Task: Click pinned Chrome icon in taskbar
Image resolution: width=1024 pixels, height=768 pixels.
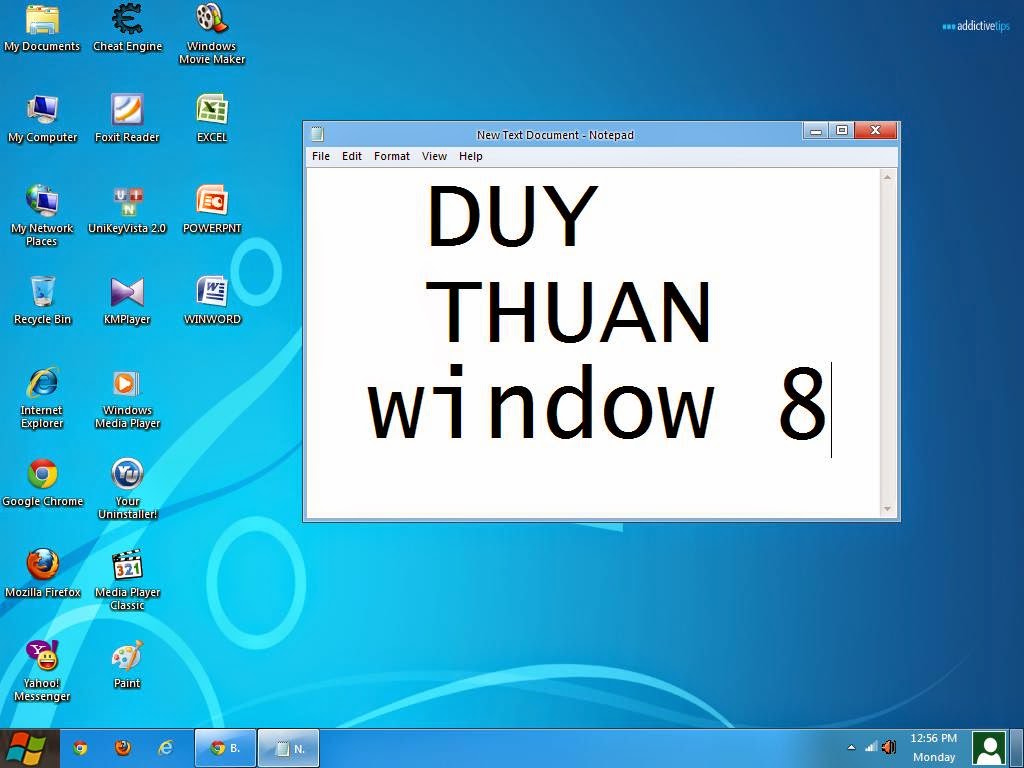Action: coord(80,748)
